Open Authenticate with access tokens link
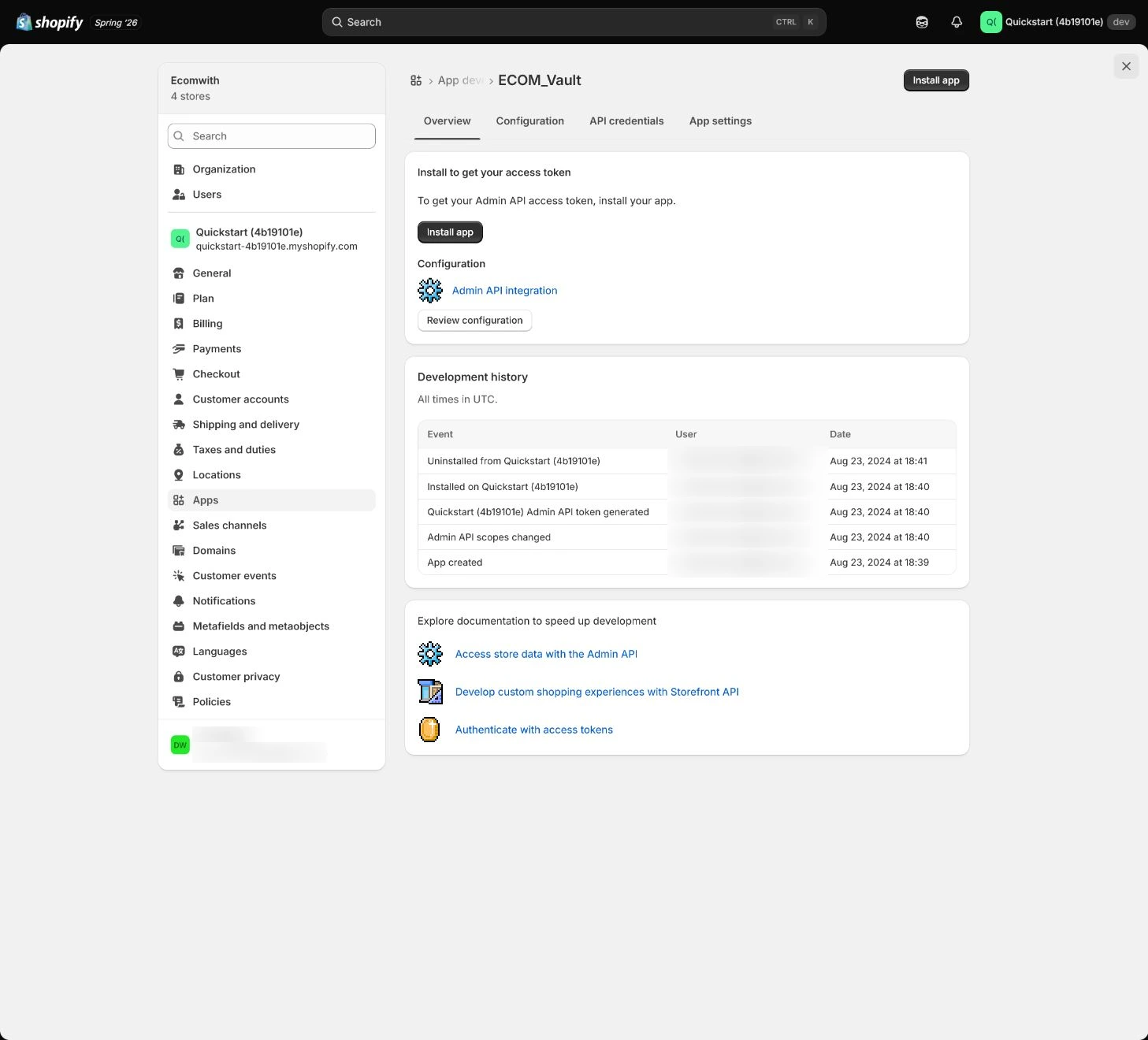The height and width of the screenshot is (1040, 1148). [534, 730]
